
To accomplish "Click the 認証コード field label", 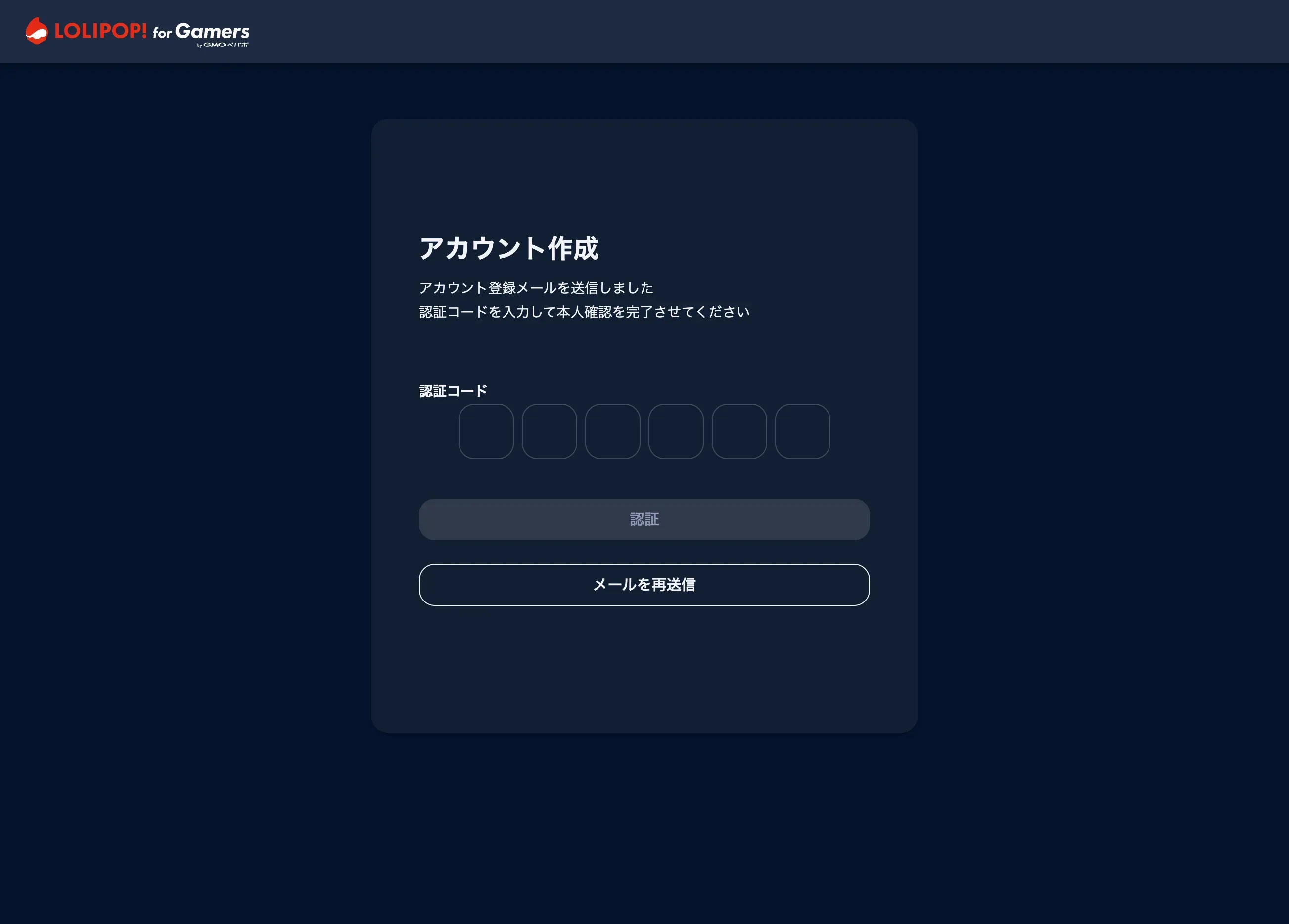I will (x=453, y=391).
